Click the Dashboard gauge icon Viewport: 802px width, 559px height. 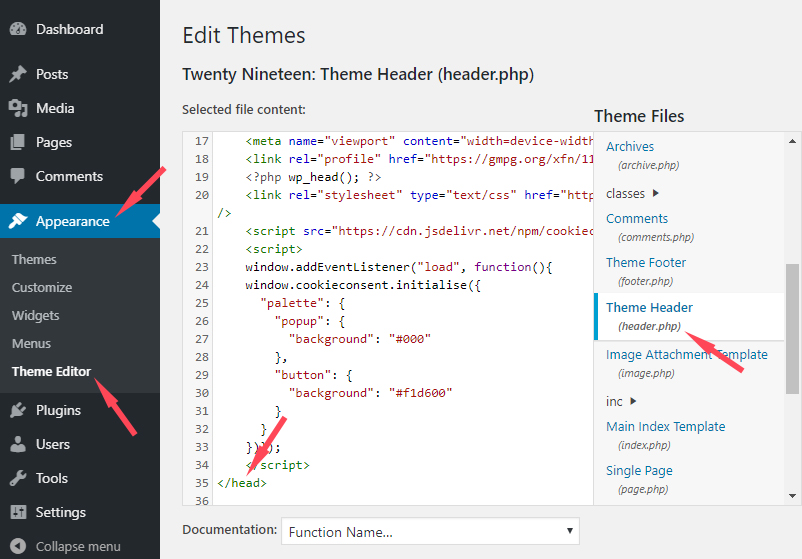click(18, 29)
